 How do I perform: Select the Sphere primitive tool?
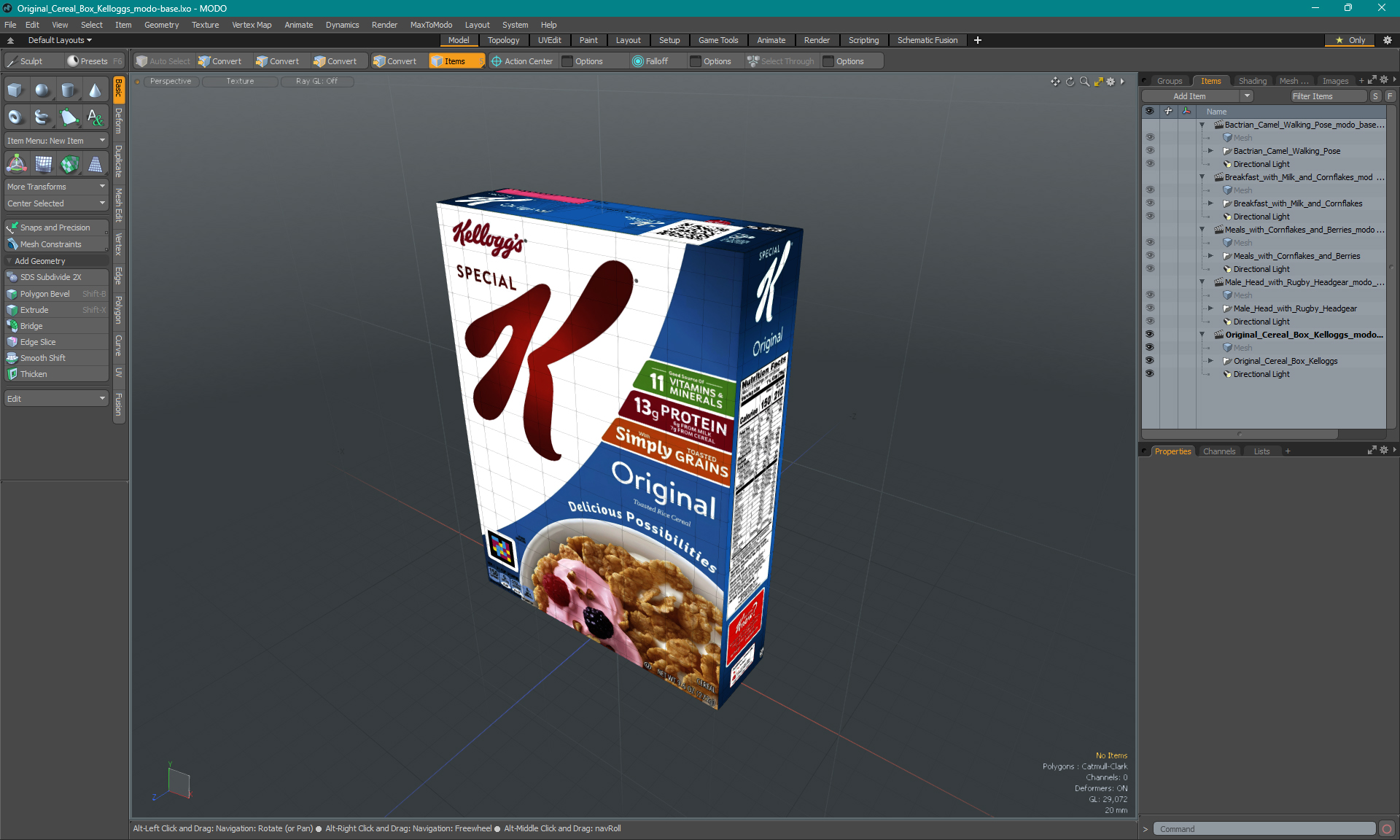pyautogui.click(x=42, y=90)
